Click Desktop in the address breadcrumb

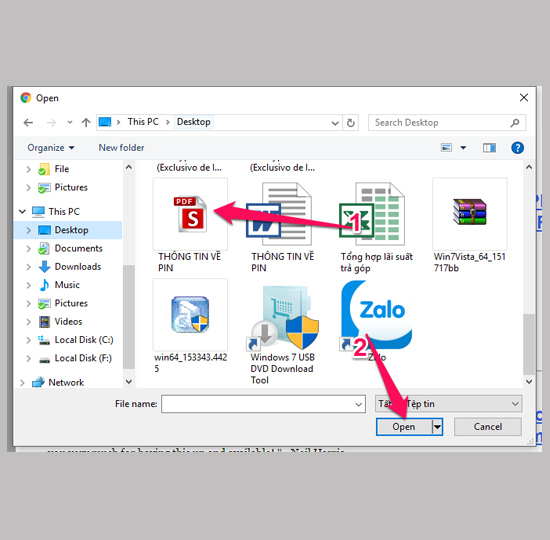coord(194,122)
